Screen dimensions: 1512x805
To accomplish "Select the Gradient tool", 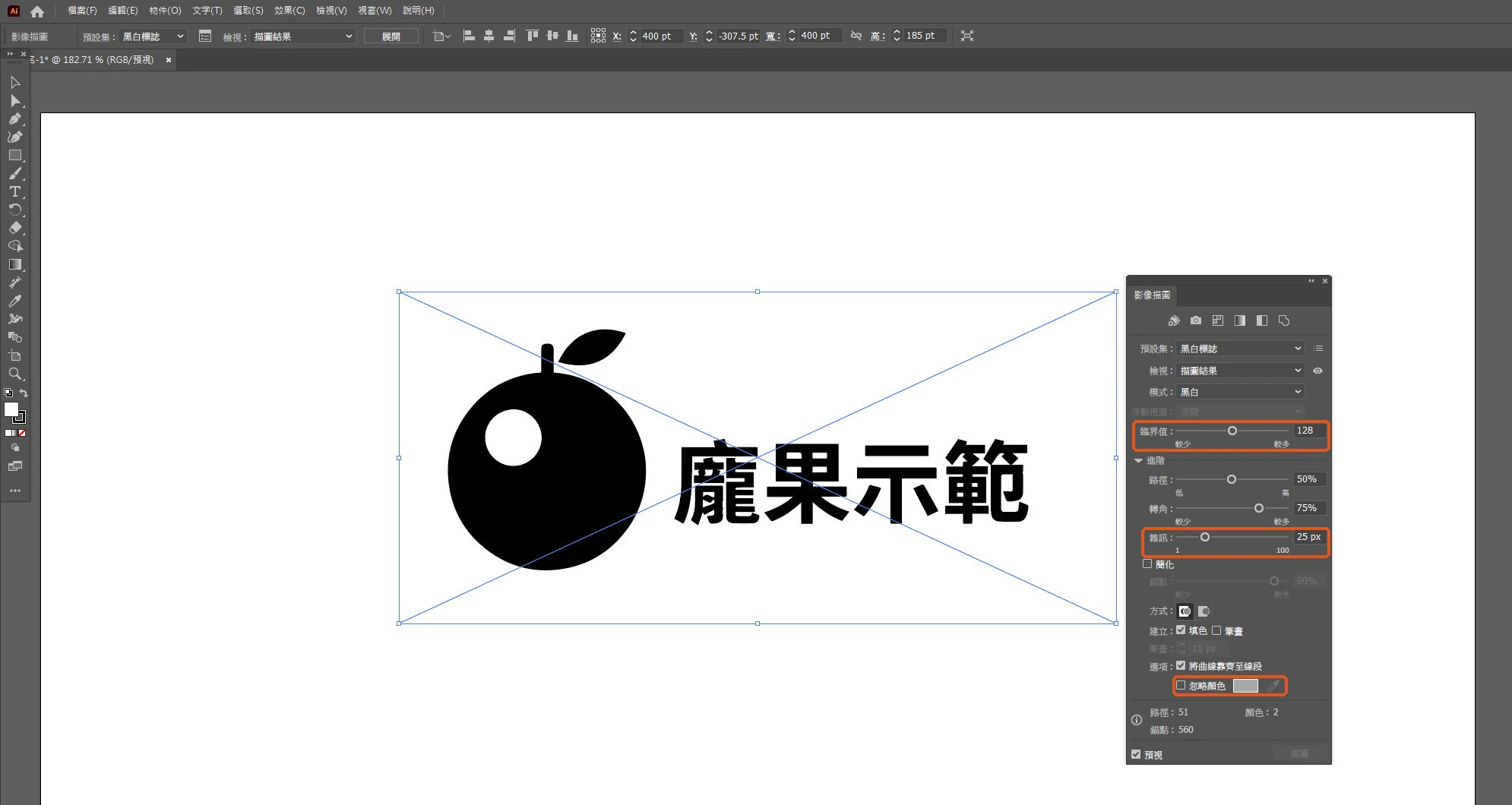I will (15, 264).
